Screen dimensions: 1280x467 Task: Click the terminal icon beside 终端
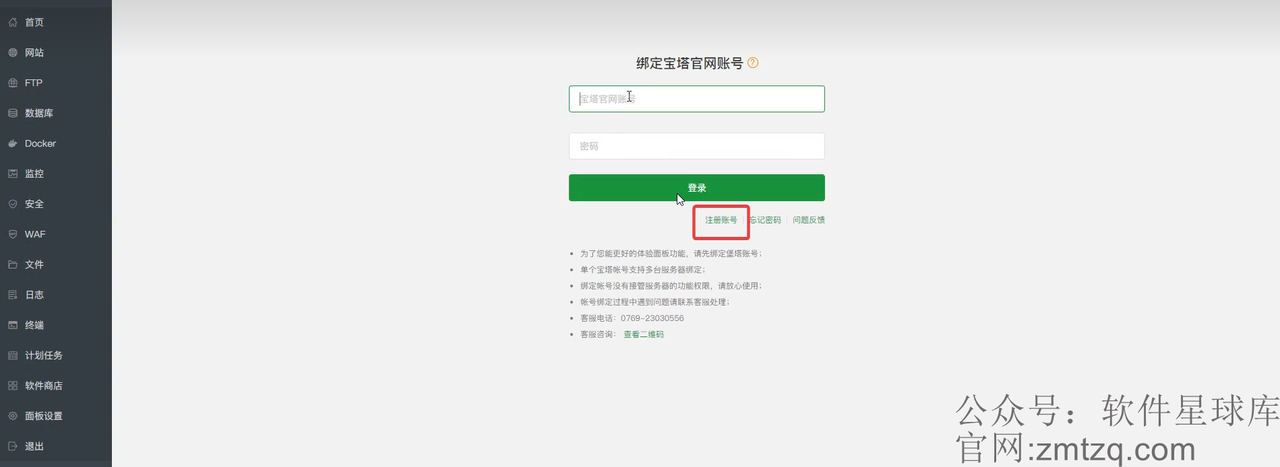click(13, 325)
